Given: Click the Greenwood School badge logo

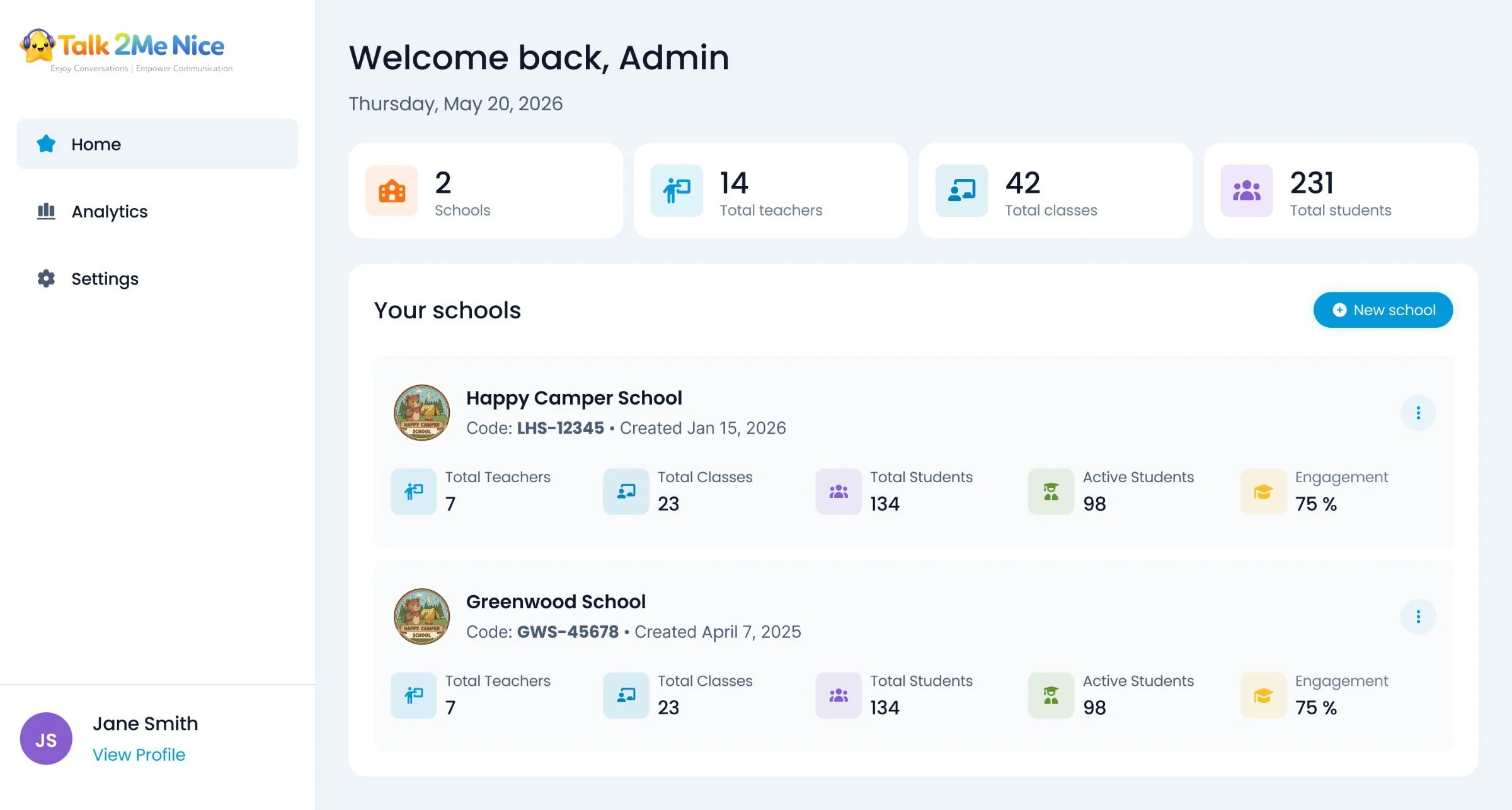Looking at the screenshot, I should (x=421, y=616).
